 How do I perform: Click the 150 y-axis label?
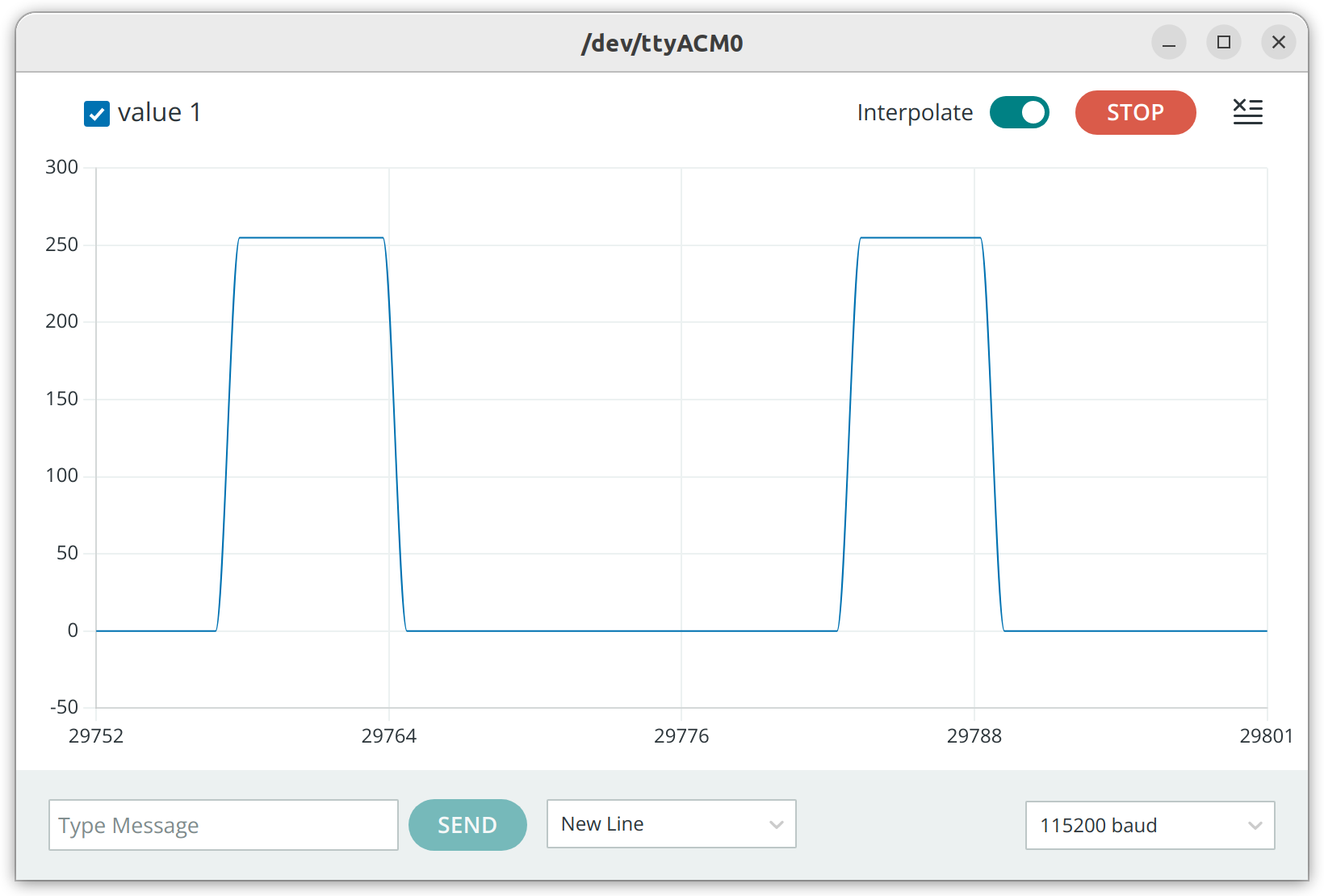[61, 399]
